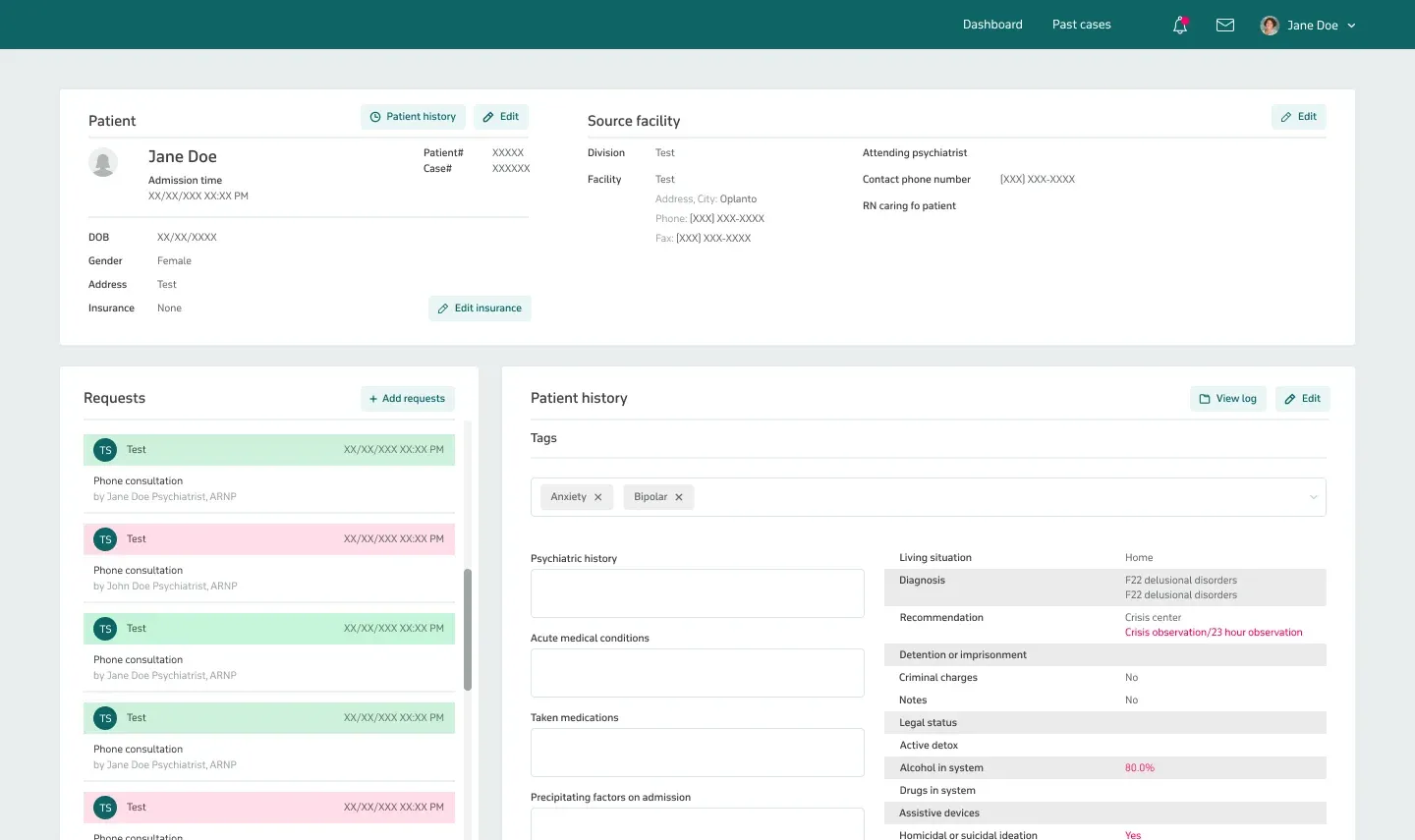Image resolution: width=1415 pixels, height=840 pixels.
Task: Click the TS badge on second request
Action: point(105,539)
